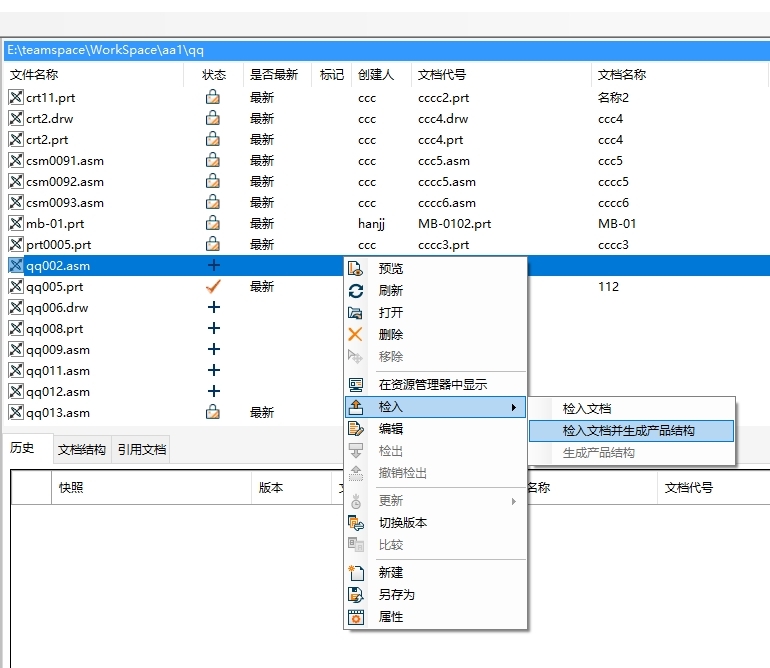Click the lock status icon for csm0093.asm
Screen dimensions: 770x668
coord(213,202)
